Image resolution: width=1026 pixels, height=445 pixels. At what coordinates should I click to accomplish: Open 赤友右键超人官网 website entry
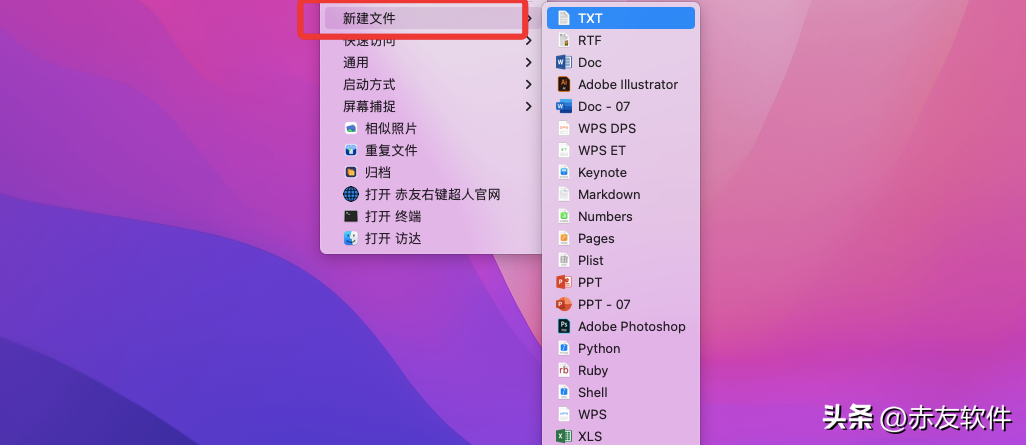[x=433, y=194]
